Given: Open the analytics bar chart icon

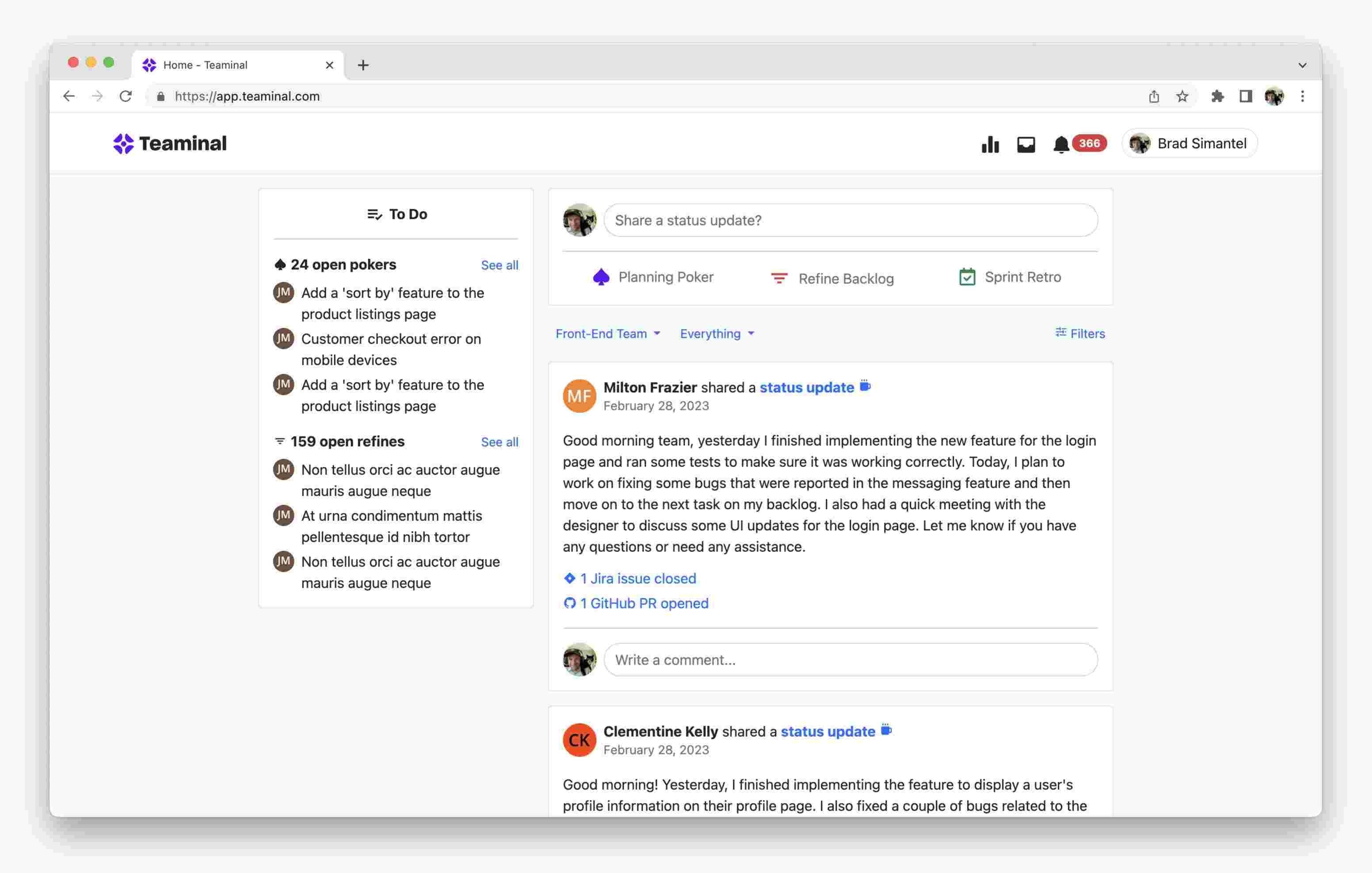Looking at the screenshot, I should 990,144.
